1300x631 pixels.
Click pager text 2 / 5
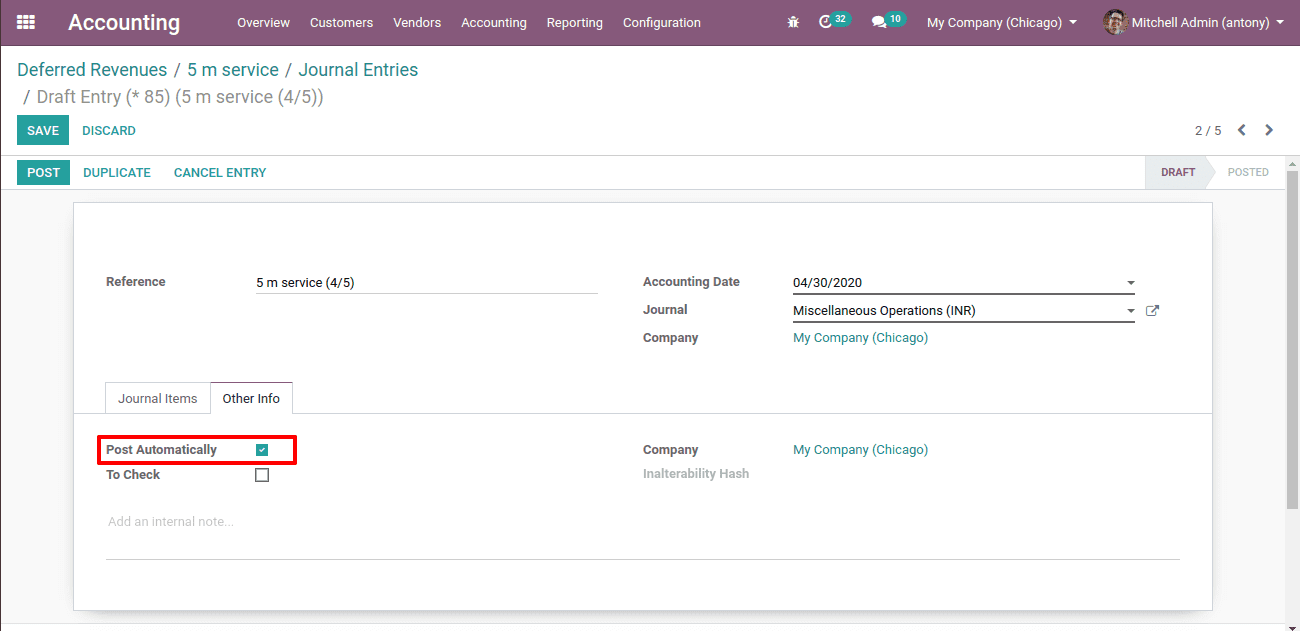point(1208,131)
